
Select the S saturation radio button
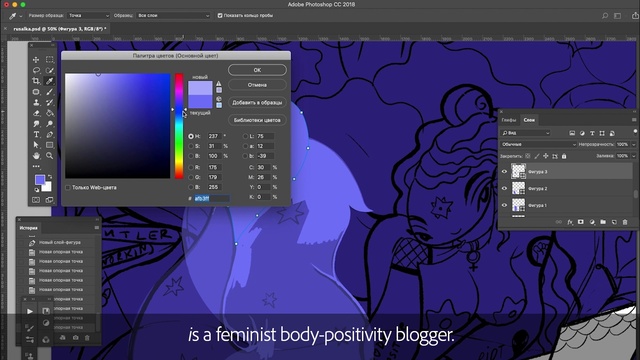(191, 146)
